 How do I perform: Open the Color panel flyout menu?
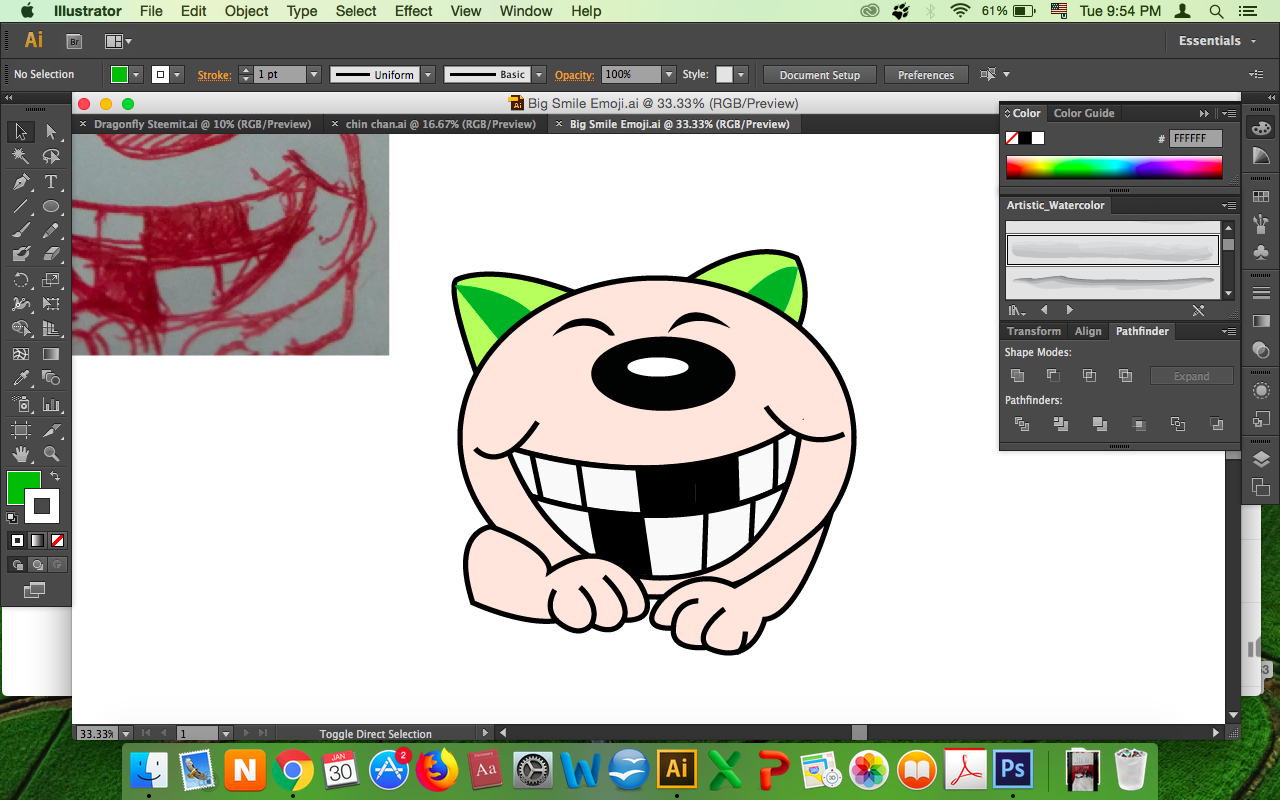pyautogui.click(x=1228, y=114)
